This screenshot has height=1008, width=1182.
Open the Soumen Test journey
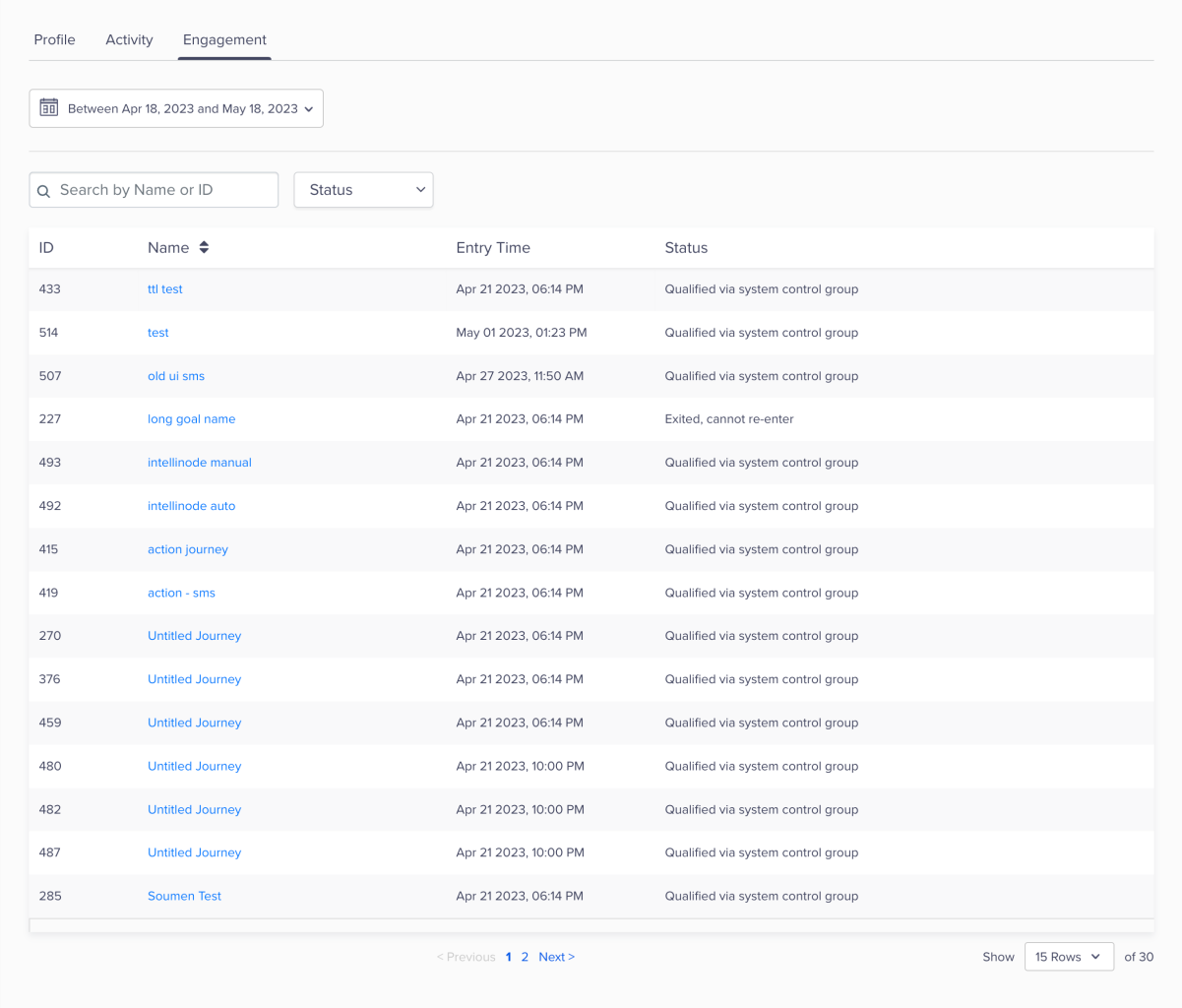coord(184,896)
